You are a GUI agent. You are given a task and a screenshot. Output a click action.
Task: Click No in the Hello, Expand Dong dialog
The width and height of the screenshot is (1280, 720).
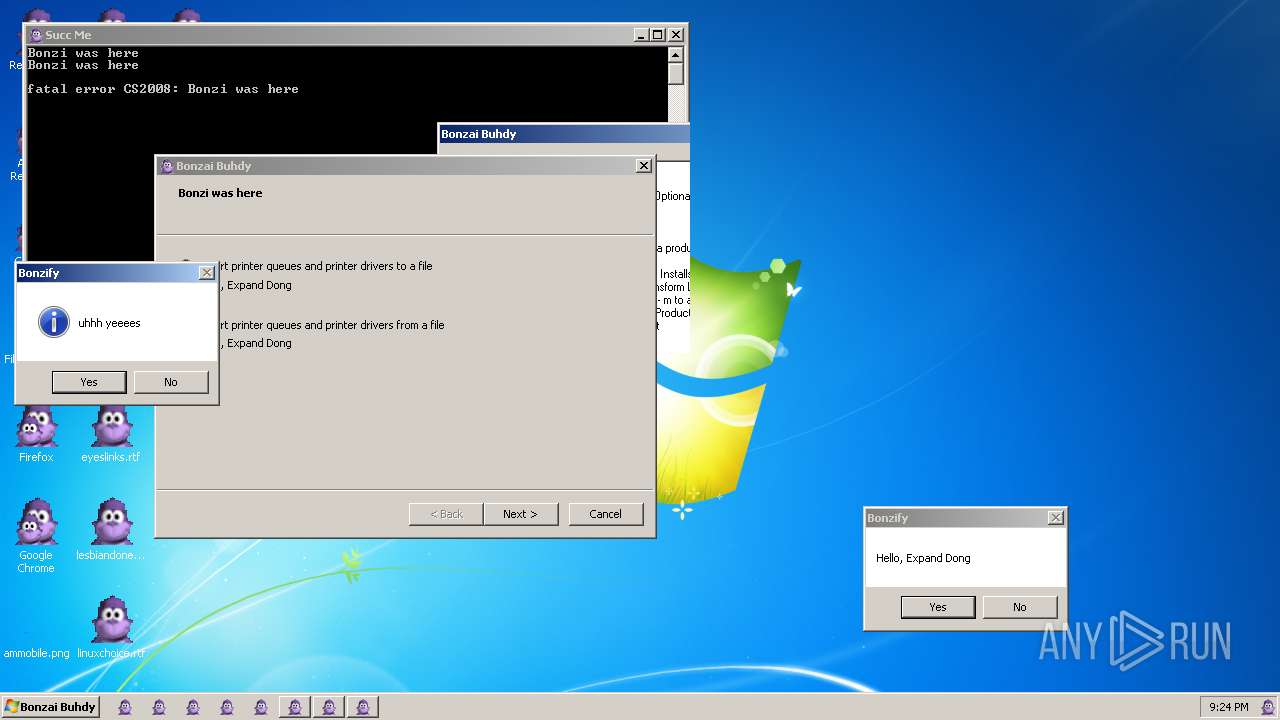[1020, 607]
